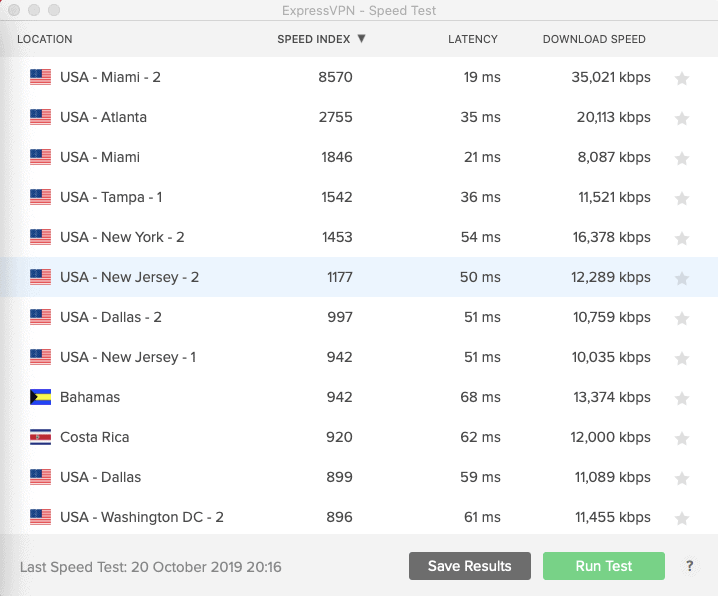Pick the USA - New Jersey - 2 name
Viewport: 718px width, 596px height.
pos(130,277)
